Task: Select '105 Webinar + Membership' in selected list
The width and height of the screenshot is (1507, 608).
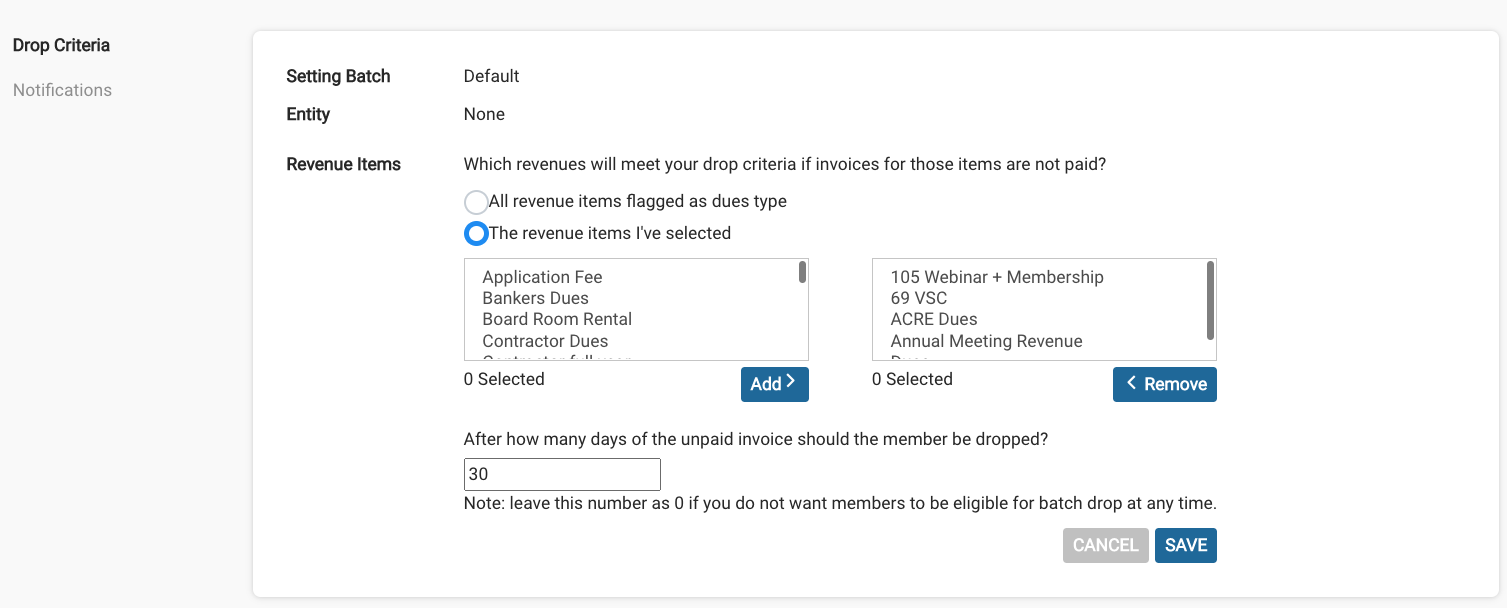Action: (x=996, y=277)
